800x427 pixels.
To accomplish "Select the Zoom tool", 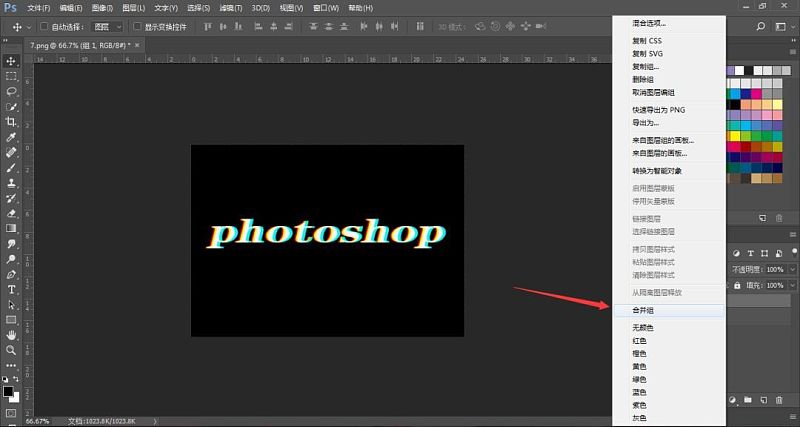I will click(11, 350).
